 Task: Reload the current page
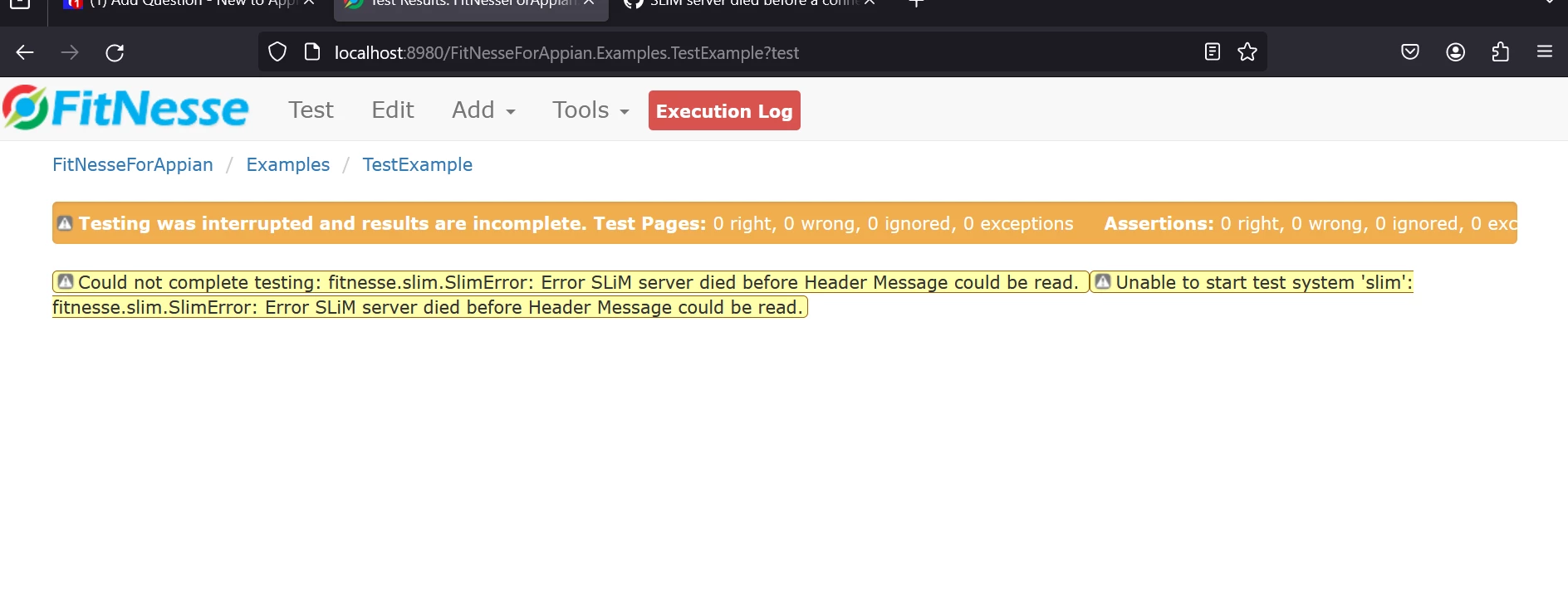click(x=115, y=52)
